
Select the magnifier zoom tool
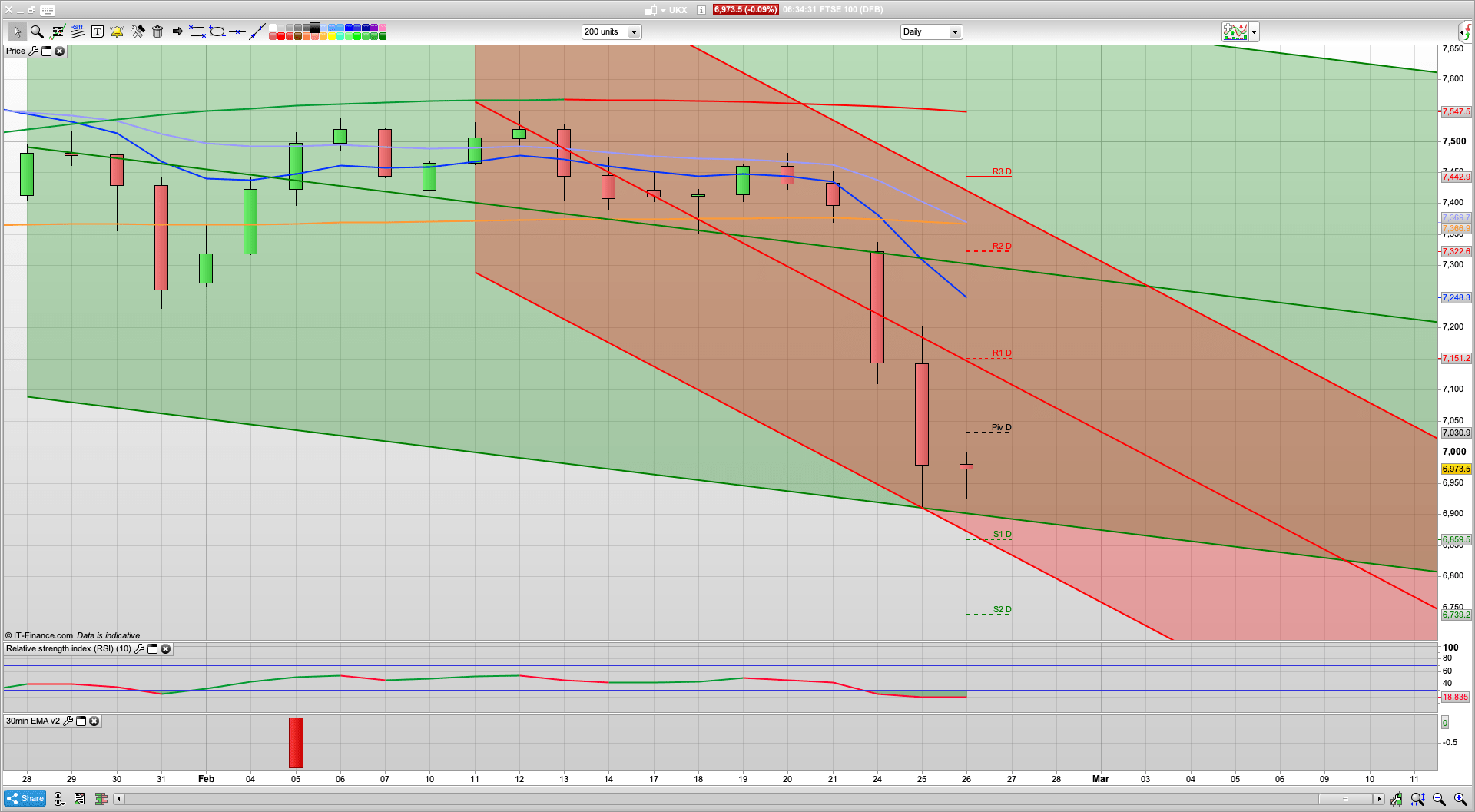click(x=36, y=31)
